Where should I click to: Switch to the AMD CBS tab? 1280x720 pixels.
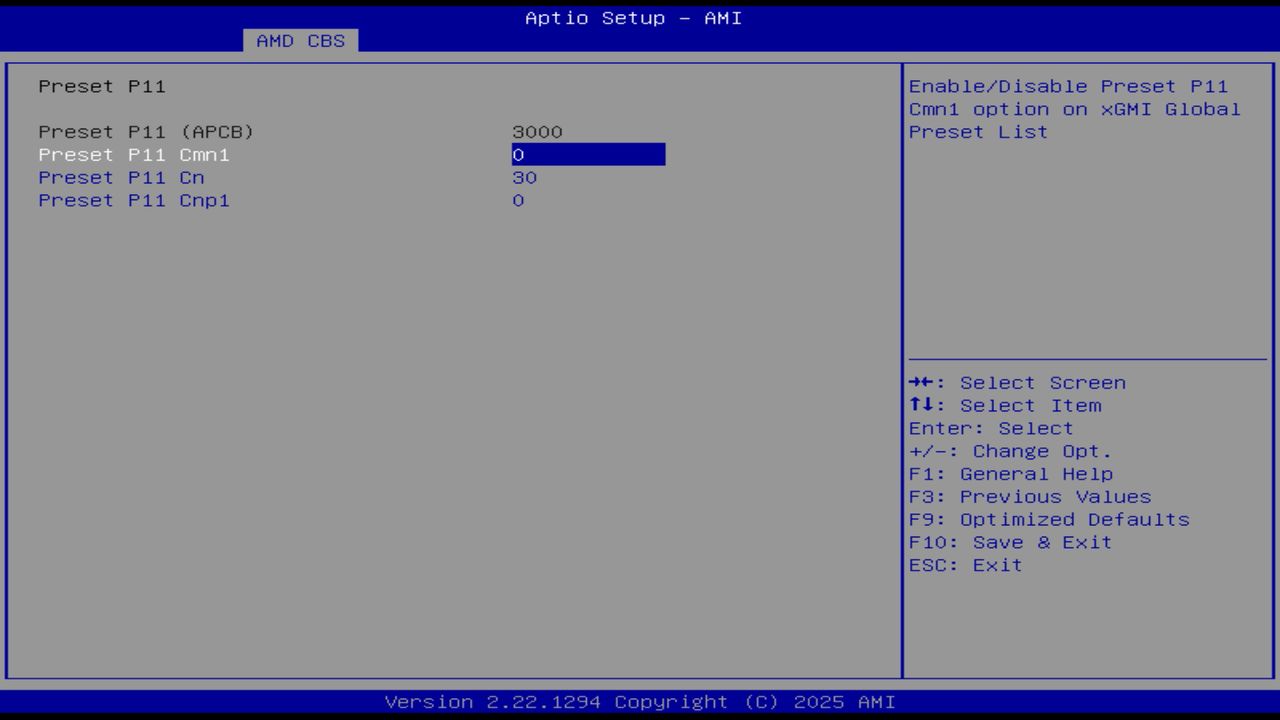coord(299,41)
